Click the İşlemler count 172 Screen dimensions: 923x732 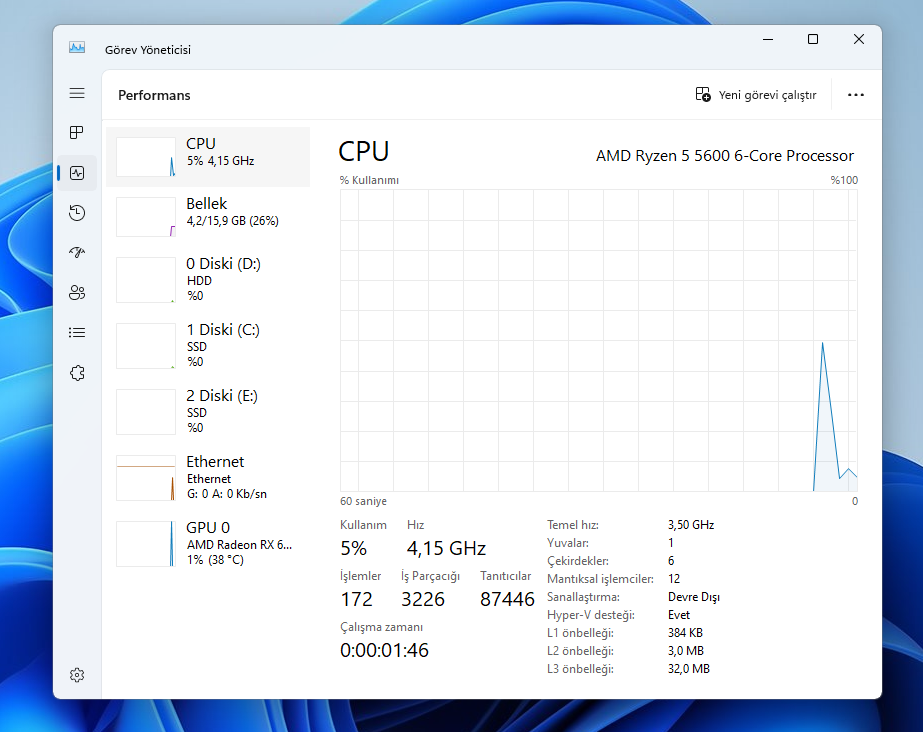click(357, 599)
